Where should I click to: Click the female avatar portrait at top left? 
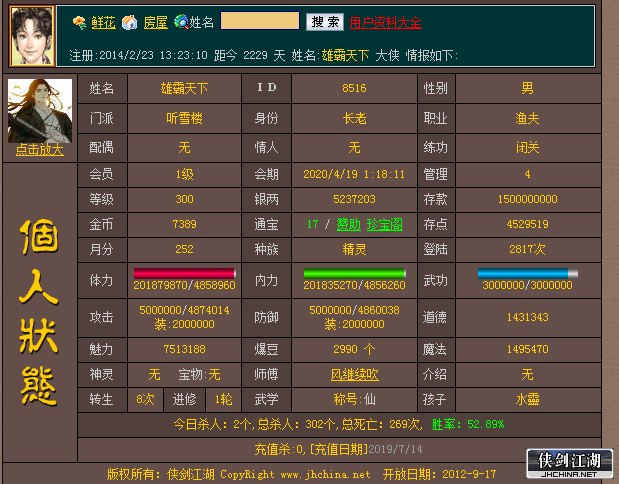(x=32, y=36)
